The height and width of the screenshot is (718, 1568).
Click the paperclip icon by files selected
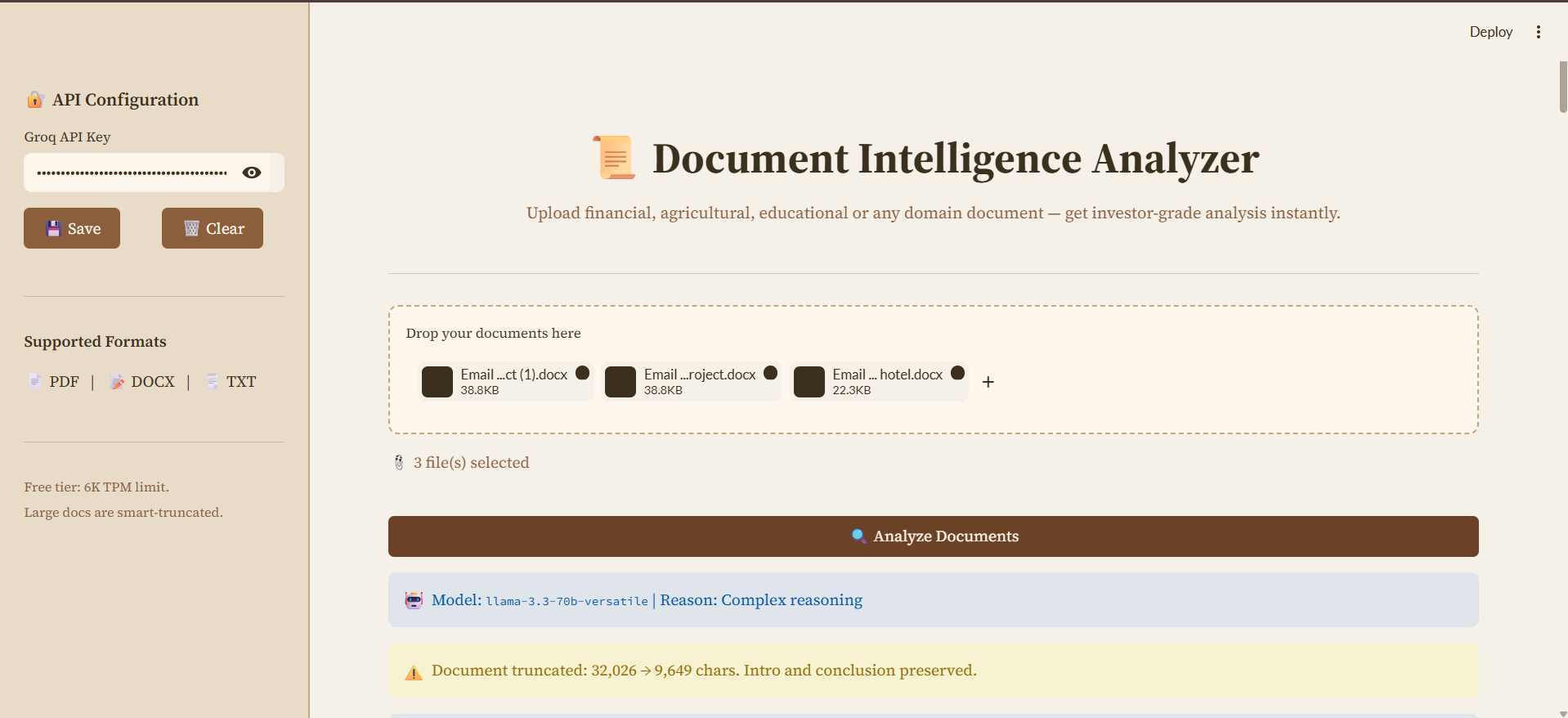pos(399,463)
